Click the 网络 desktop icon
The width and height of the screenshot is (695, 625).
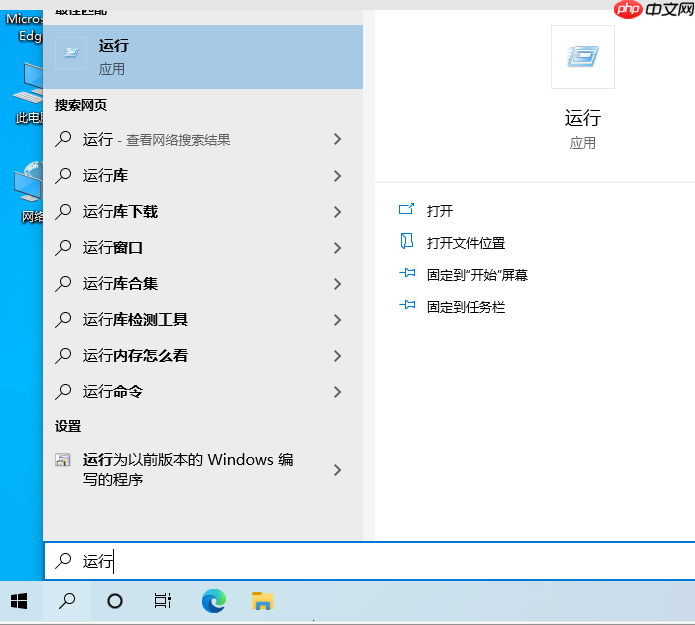tap(29, 191)
